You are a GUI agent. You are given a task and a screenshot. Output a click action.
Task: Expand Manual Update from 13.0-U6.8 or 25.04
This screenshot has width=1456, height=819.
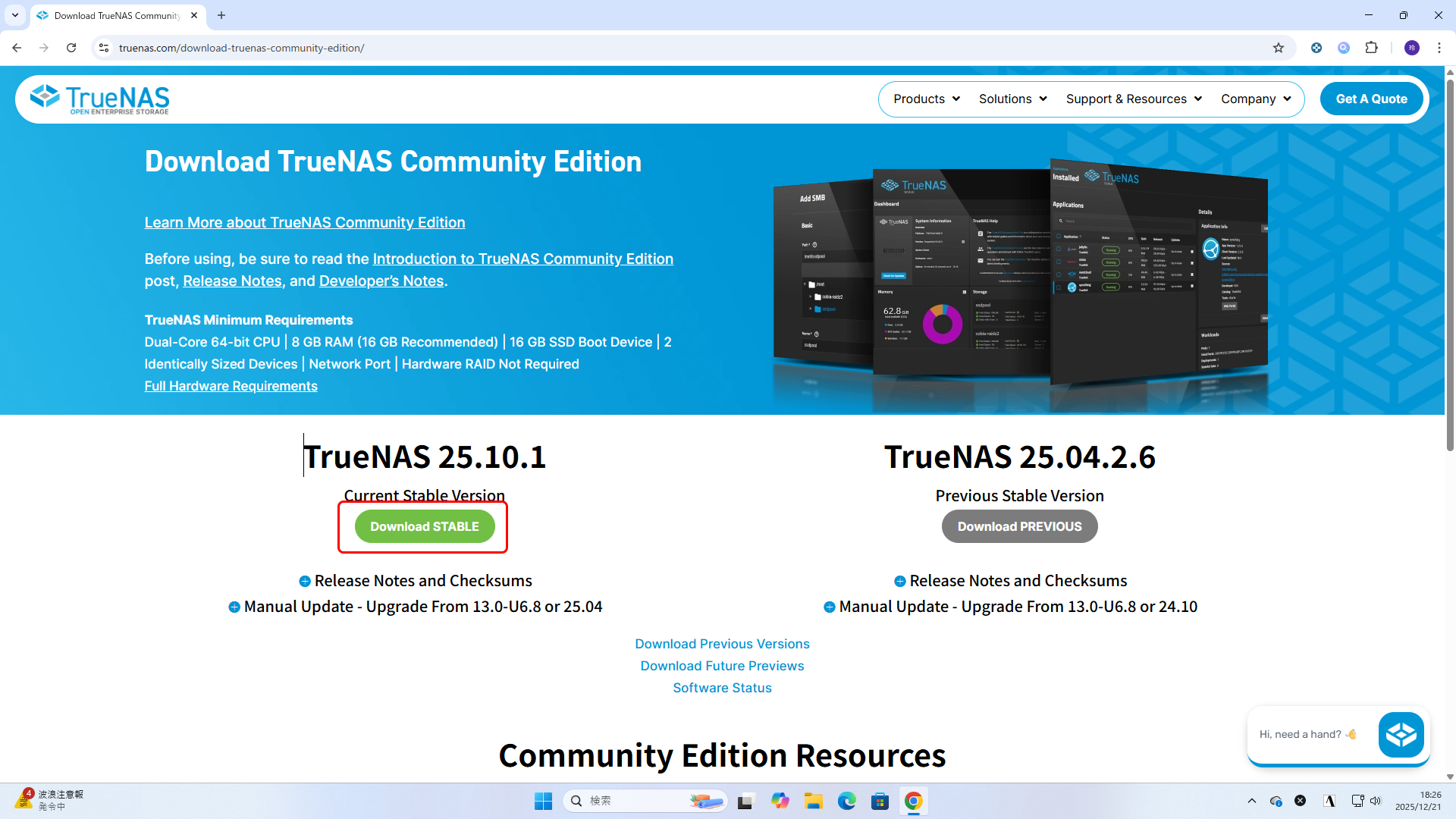click(x=416, y=607)
